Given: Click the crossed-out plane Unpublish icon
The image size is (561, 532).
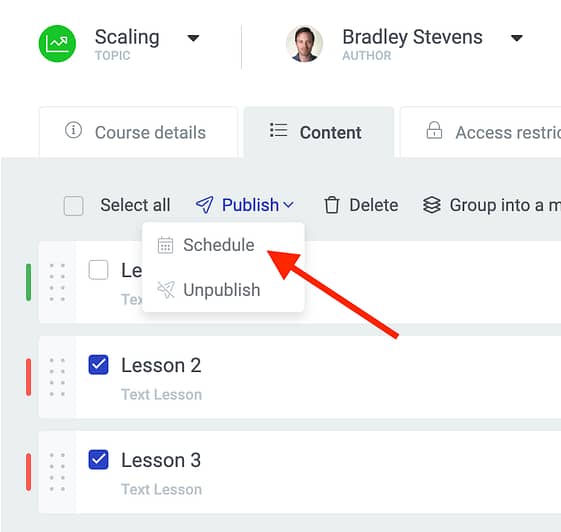Looking at the screenshot, I should click(x=166, y=290).
